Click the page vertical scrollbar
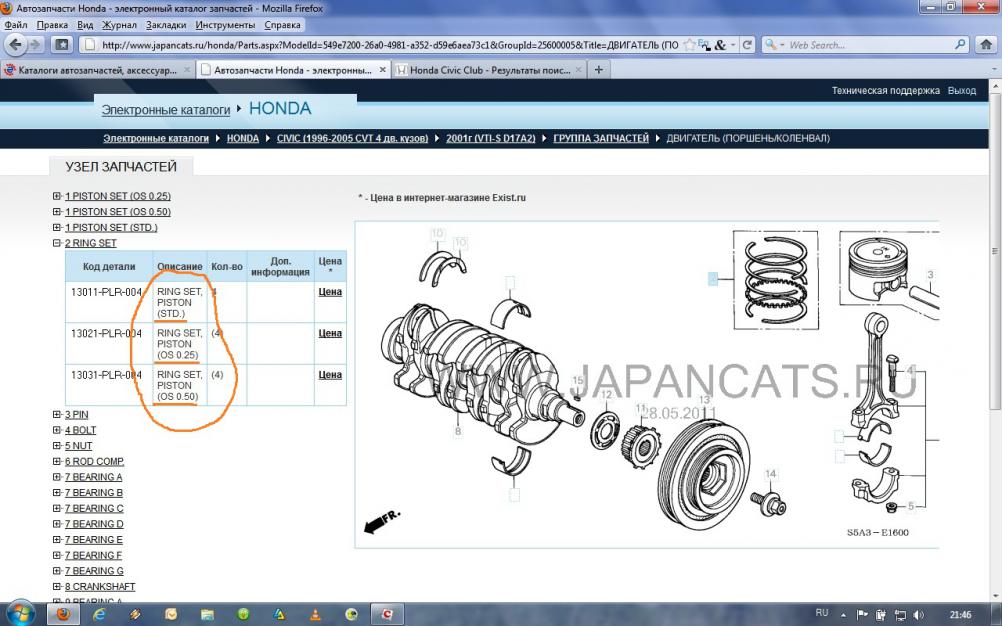 [x=996, y=249]
